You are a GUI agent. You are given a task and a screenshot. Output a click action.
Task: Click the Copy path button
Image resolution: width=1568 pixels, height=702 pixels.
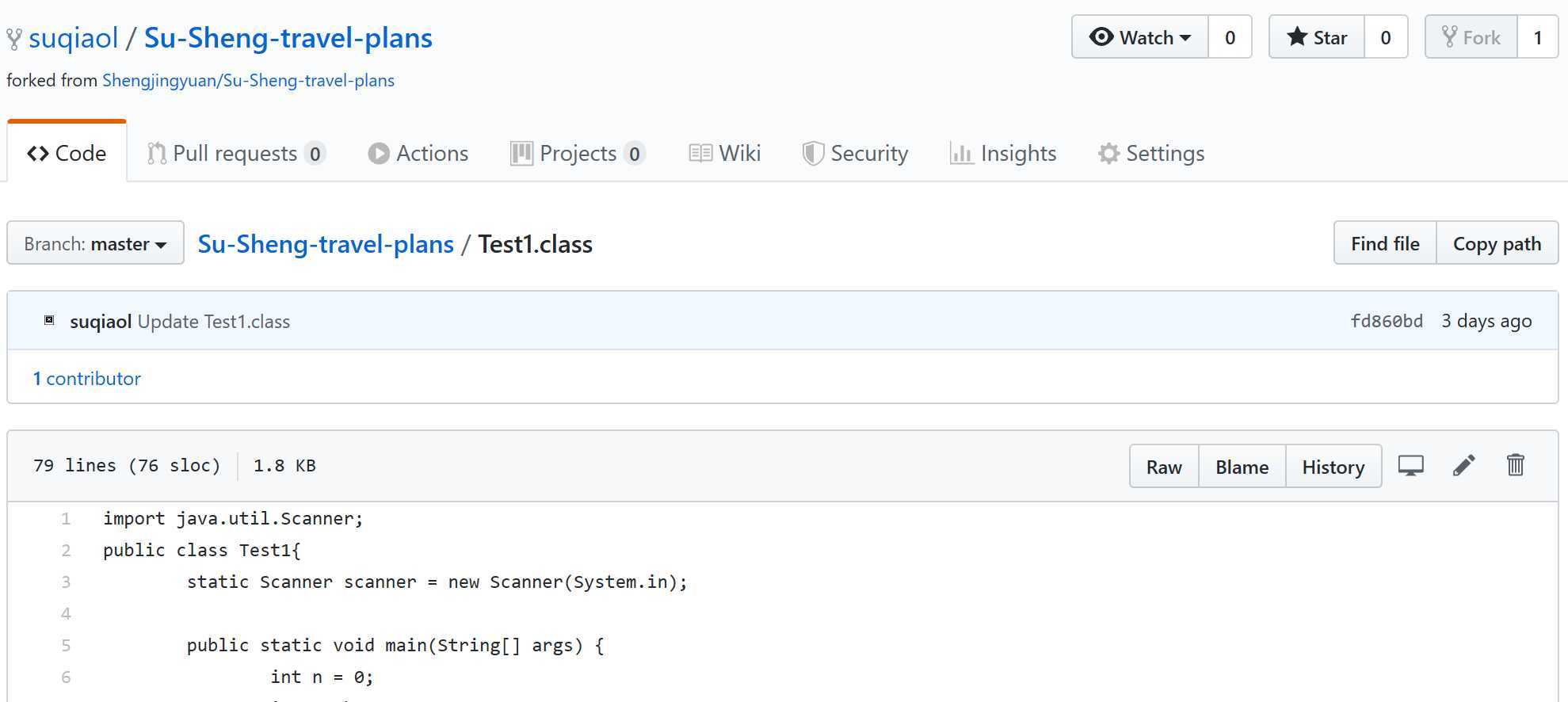pos(1497,244)
